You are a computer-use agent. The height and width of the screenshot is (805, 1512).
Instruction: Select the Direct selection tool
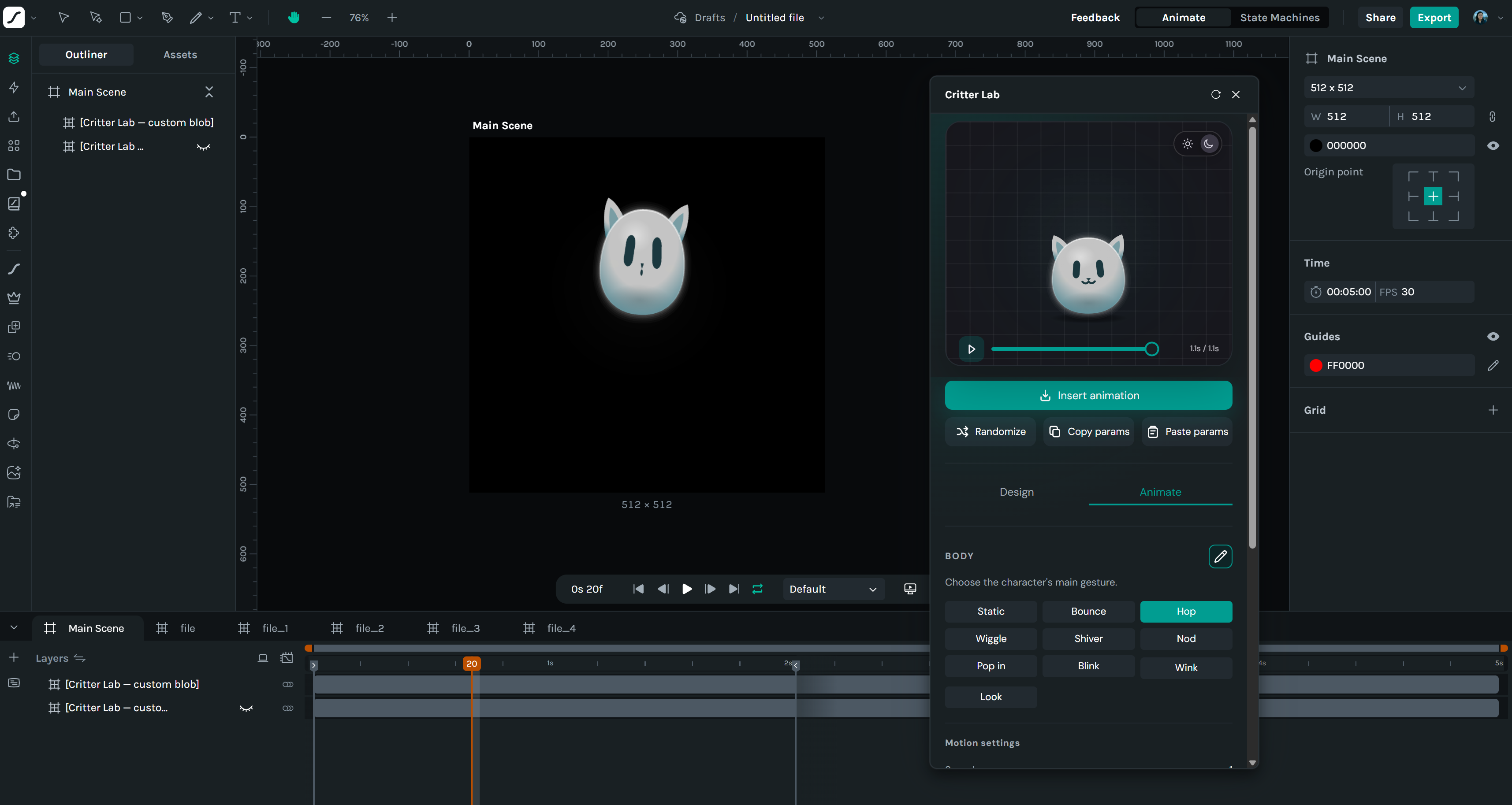(x=96, y=18)
